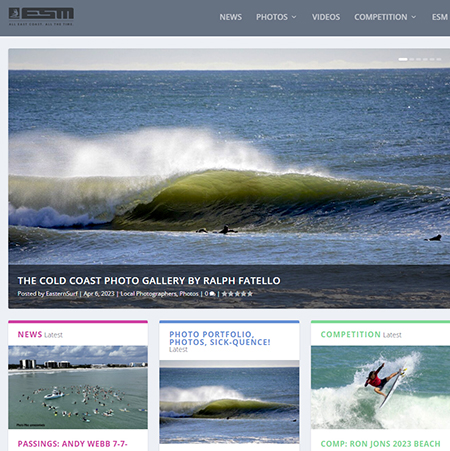Open Comp: Ron Jons 2023 Beach article
Image resolution: width=450 pixels, height=451 pixels.
[380, 444]
